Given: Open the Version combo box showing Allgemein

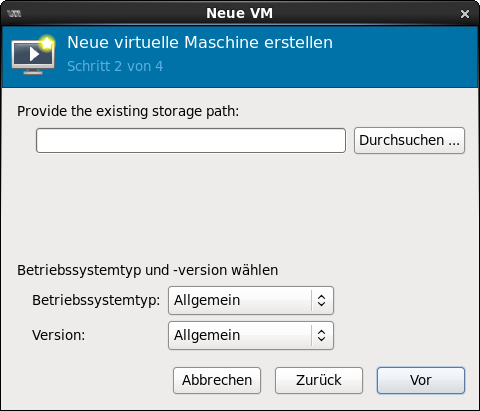Looking at the screenshot, I should 251,335.
